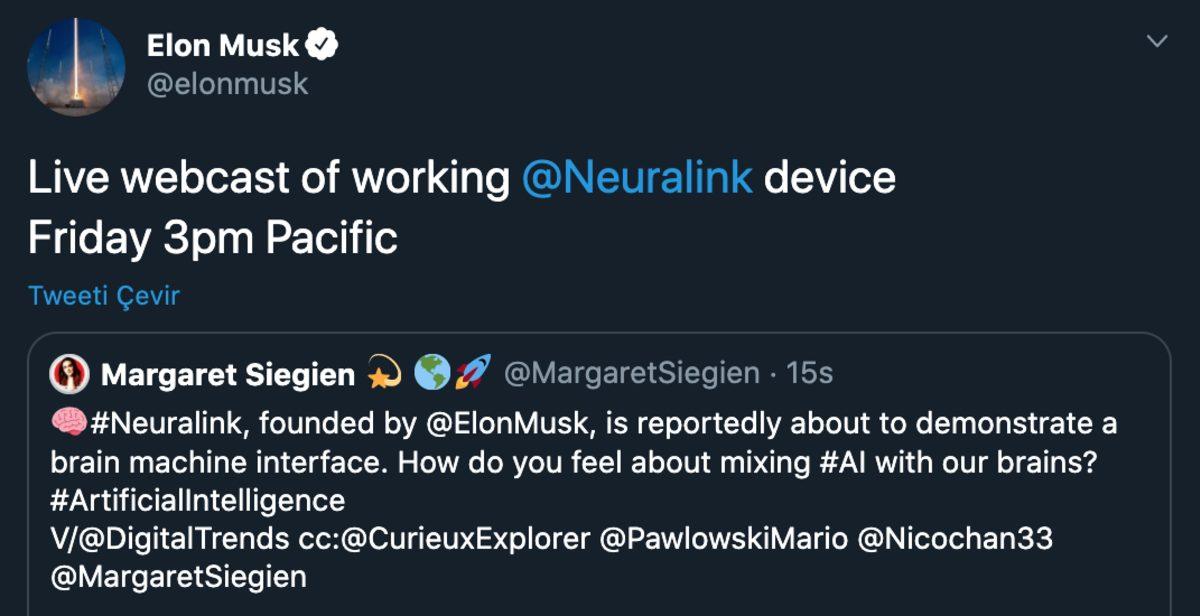This screenshot has width=1200, height=616.
Task: Click the rocket emoji in quoted tweet header
Action: coord(469,373)
